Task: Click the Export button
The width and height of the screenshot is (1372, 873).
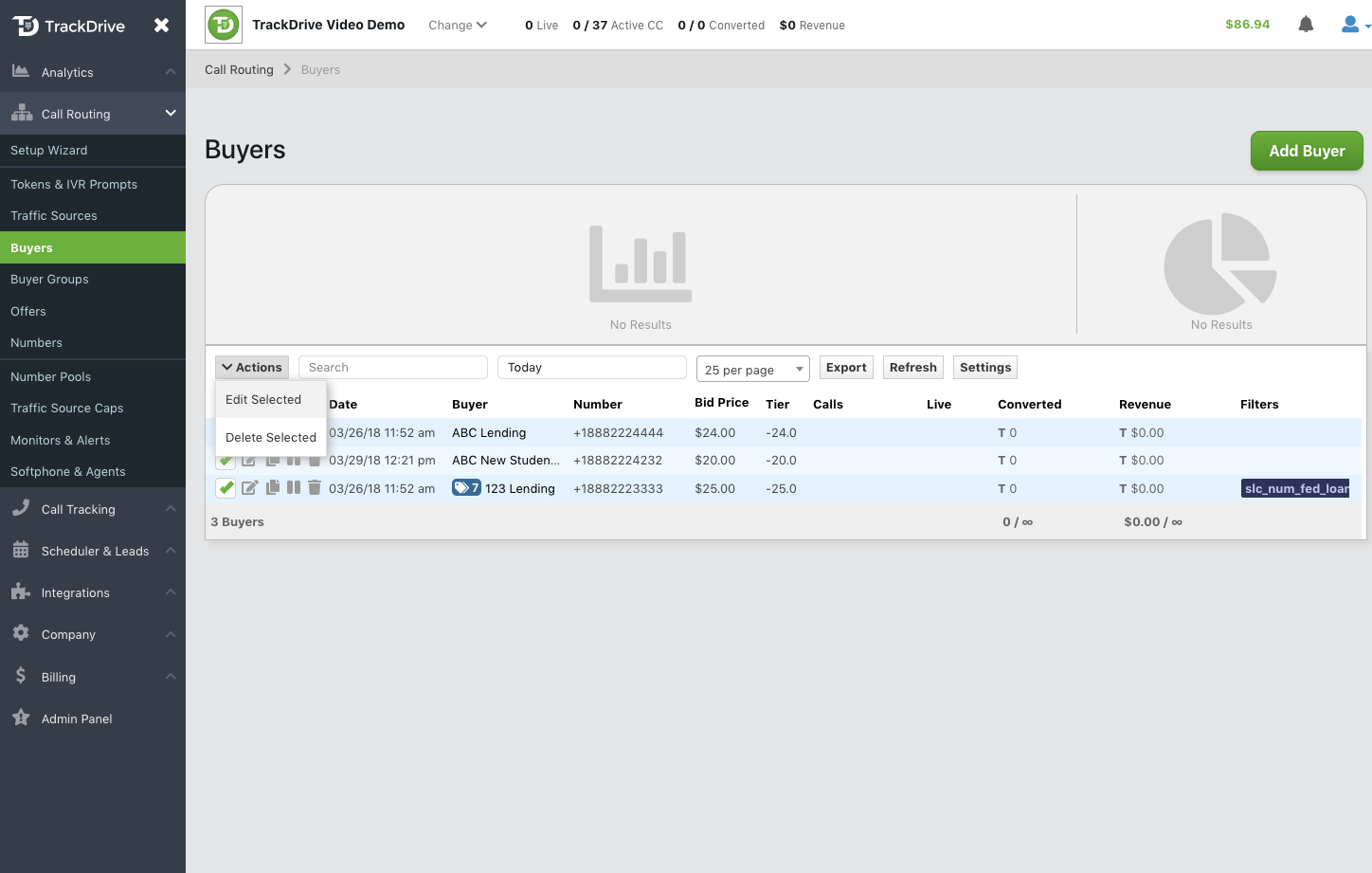Action: click(846, 368)
